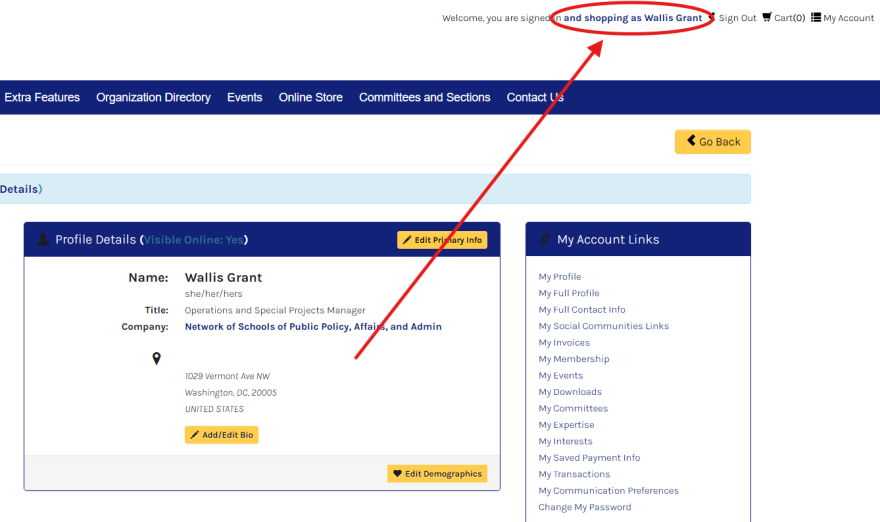
Task: Visit the My Membership link
Action: pos(573,359)
